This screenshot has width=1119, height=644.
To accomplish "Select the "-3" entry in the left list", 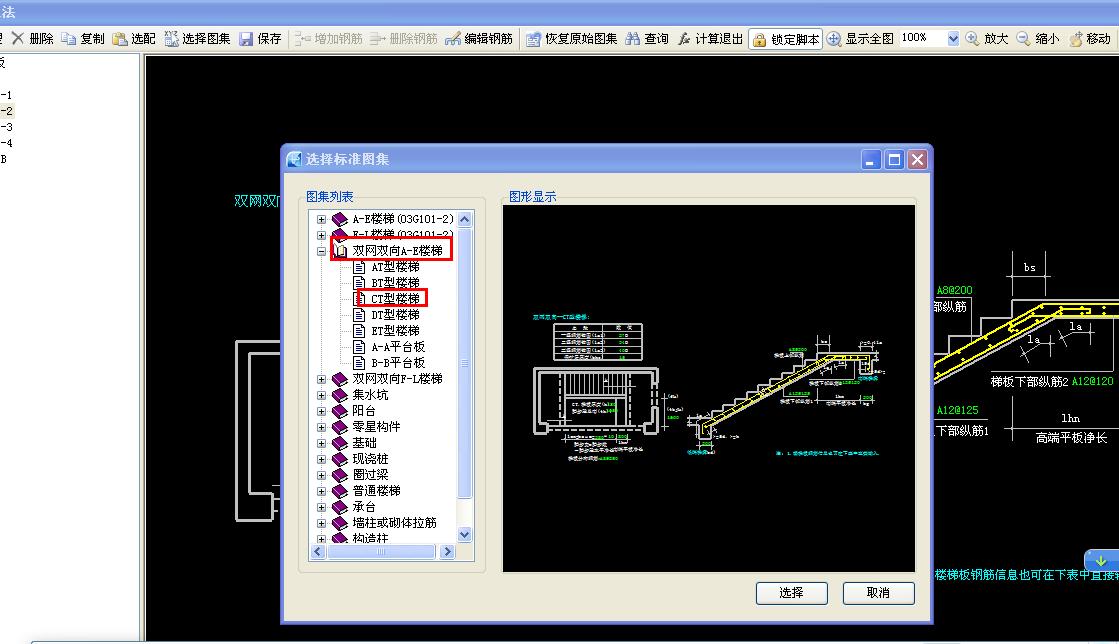I will tap(6, 127).
